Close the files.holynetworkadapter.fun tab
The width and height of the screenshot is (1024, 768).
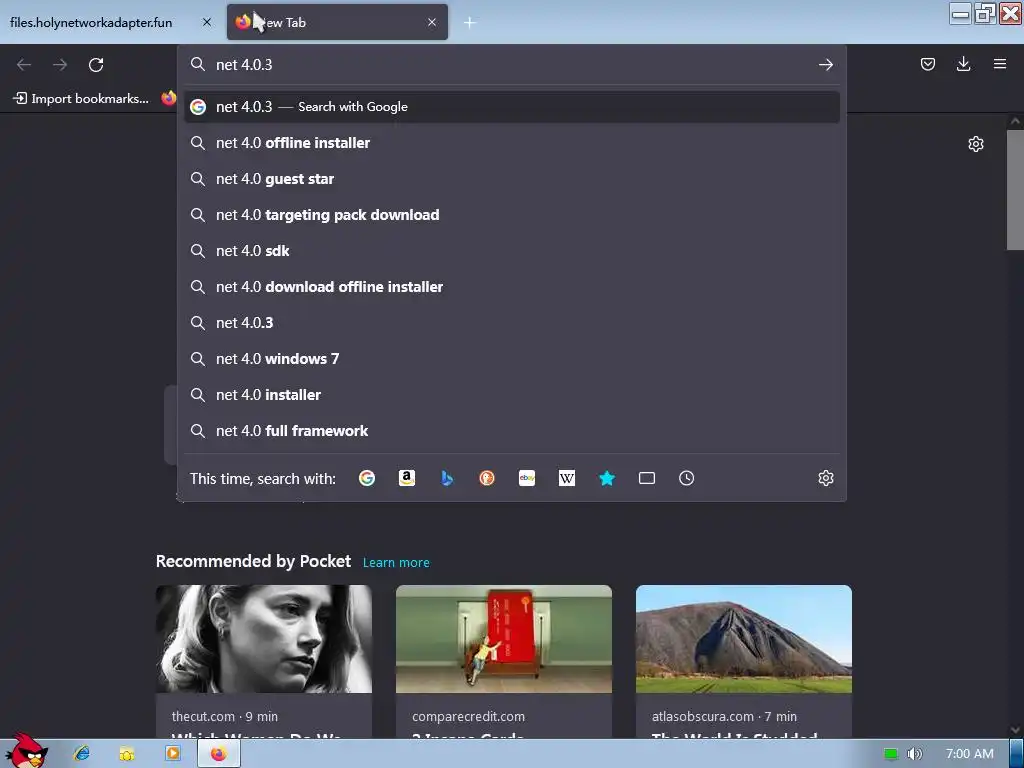[206, 22]
